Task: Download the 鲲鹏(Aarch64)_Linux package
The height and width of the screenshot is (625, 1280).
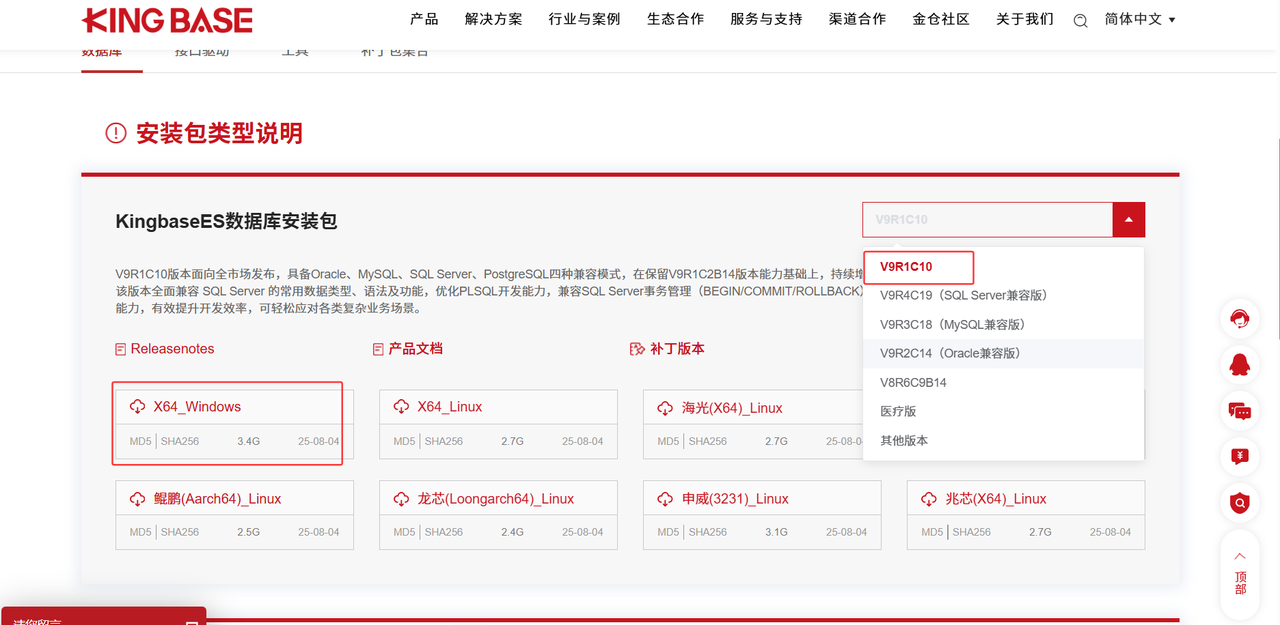Action: (x=217, y=499)
